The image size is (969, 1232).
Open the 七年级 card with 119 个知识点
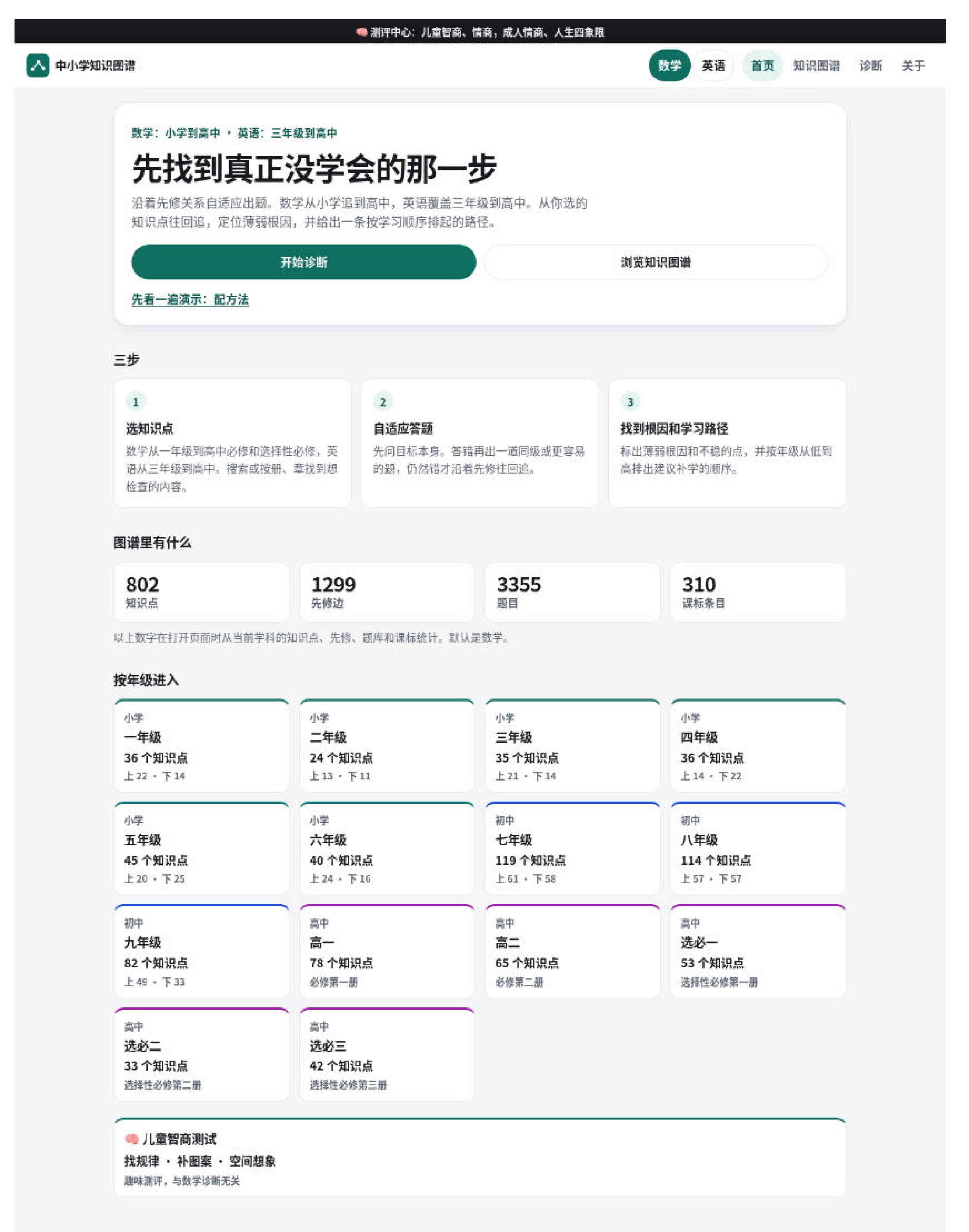(x=572, y=848)
